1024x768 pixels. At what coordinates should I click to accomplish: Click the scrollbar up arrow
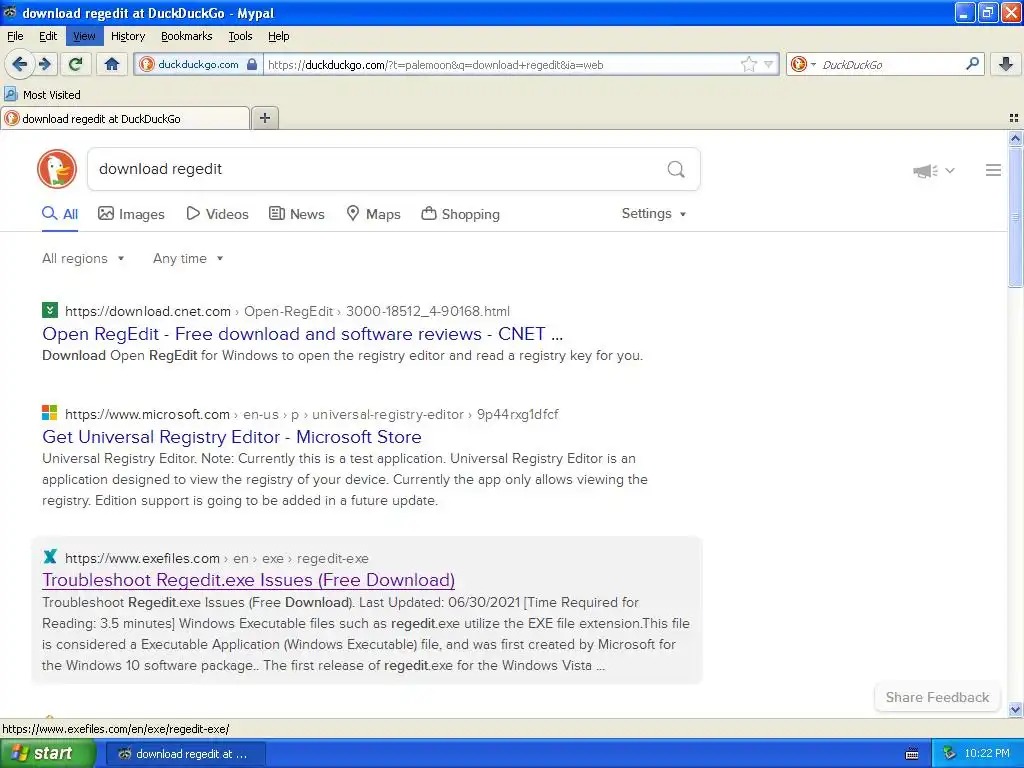click(1015, 138)
